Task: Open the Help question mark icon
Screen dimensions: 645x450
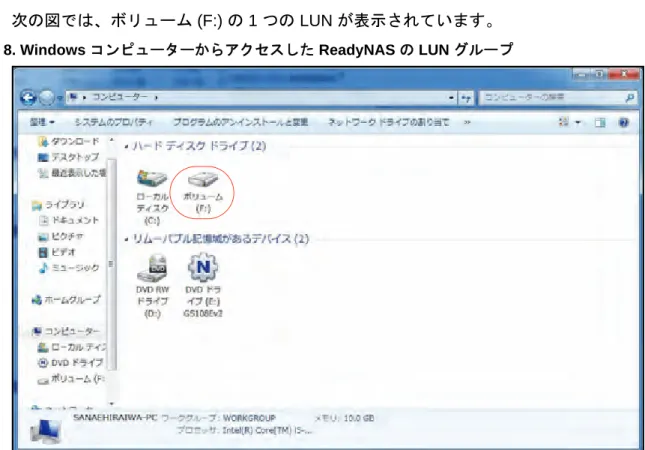Action: (x=624, y=123)
